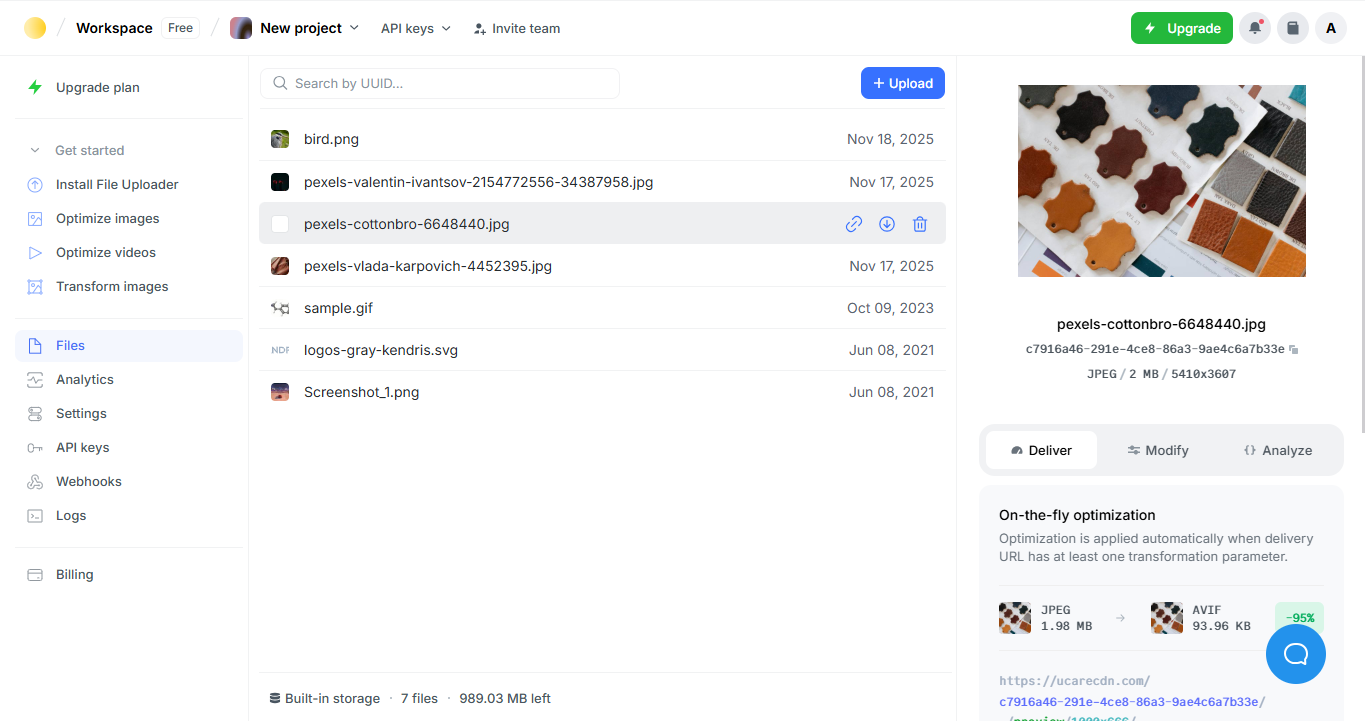Screen dimensions: 1365x721
Task: Copy the link for pexels-cottonbro-6648440.jpg
Action: [x=853, y=224]
